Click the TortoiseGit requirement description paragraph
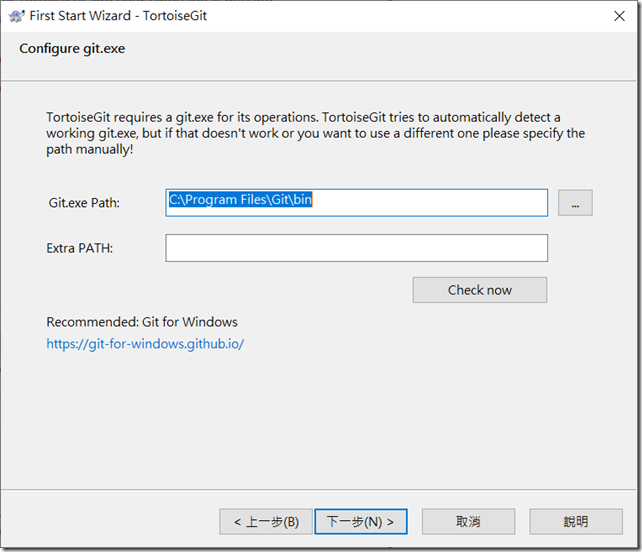The image size is (642, 552). [315, 133]
